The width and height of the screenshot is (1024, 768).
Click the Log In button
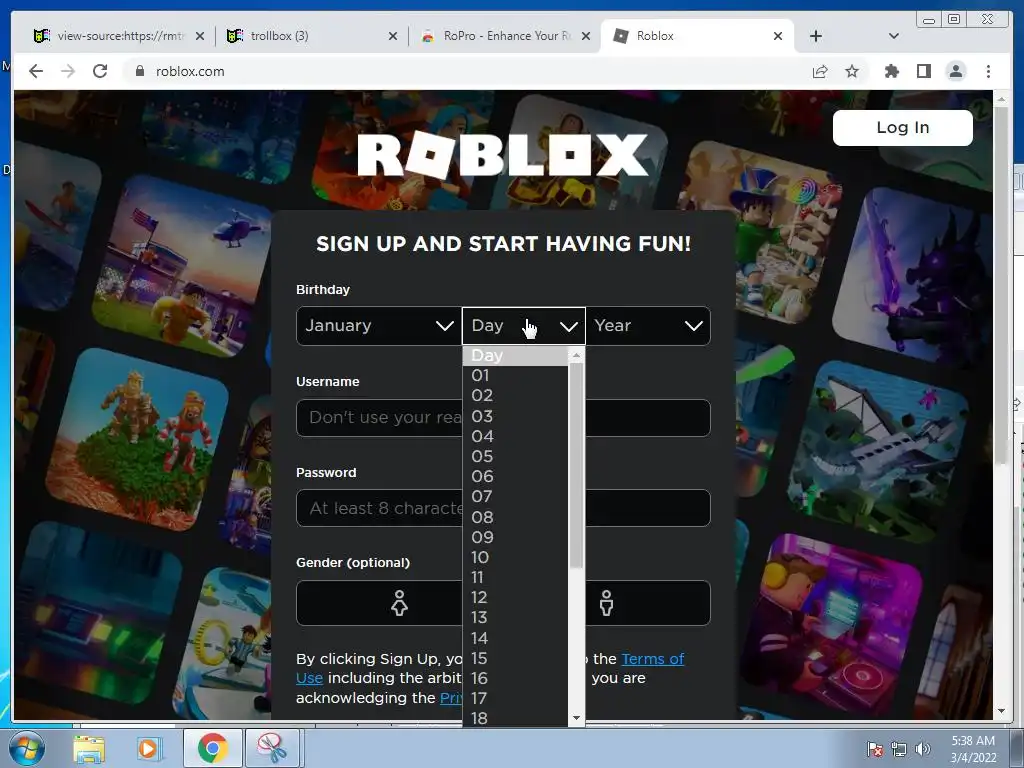903,127
